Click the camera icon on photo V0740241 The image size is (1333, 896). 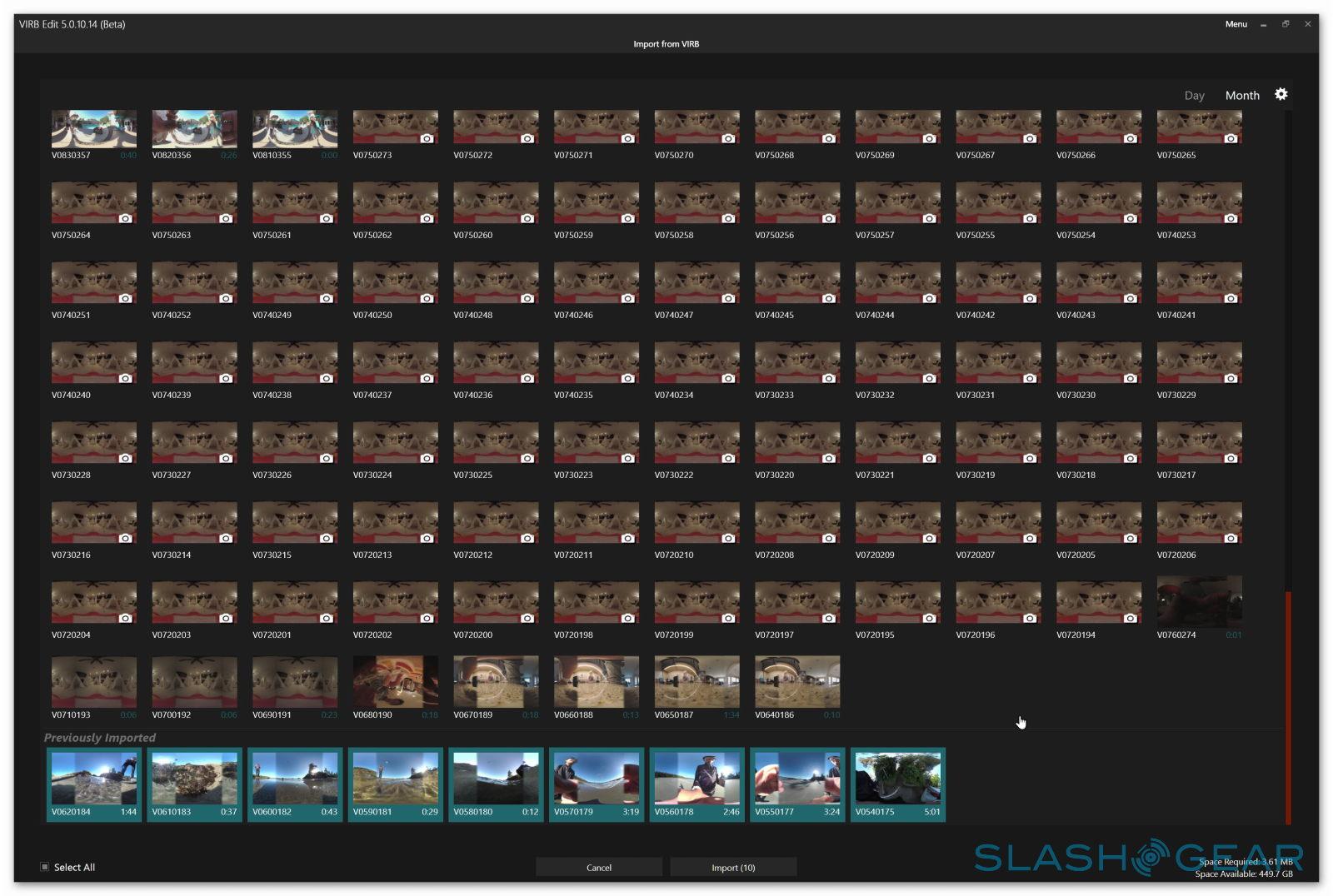pos(1231,298)
